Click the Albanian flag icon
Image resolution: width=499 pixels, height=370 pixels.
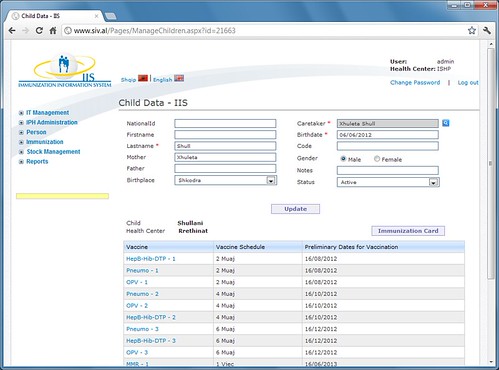(143, 78)
